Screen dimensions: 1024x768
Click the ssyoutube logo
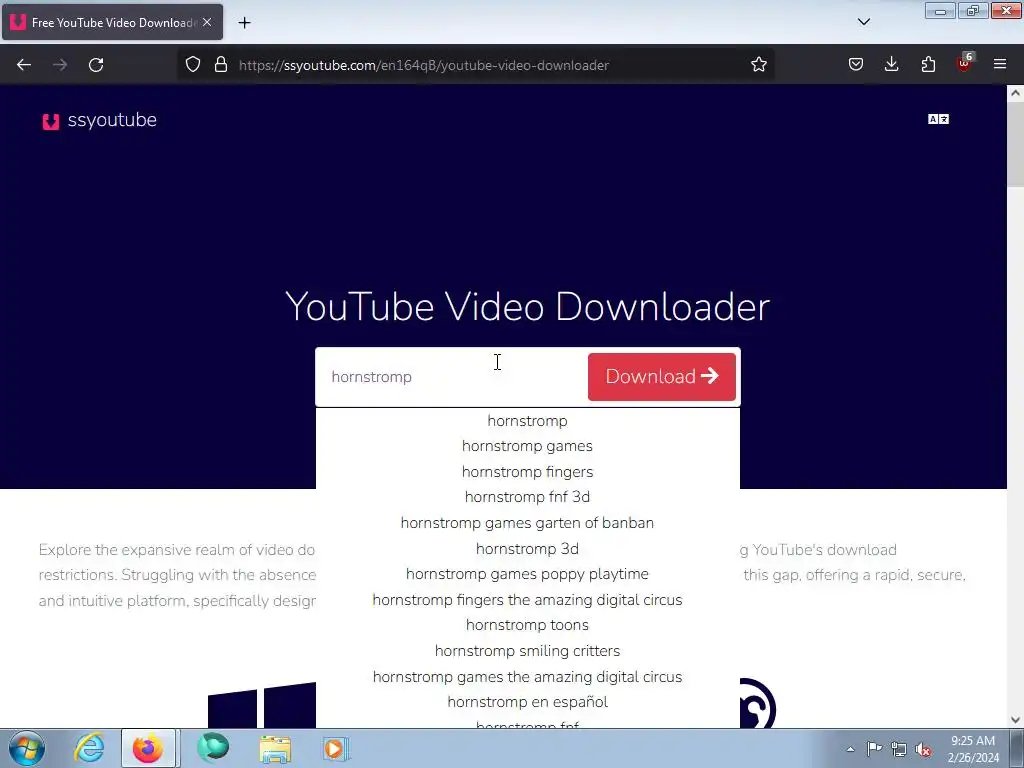point(99,120)
